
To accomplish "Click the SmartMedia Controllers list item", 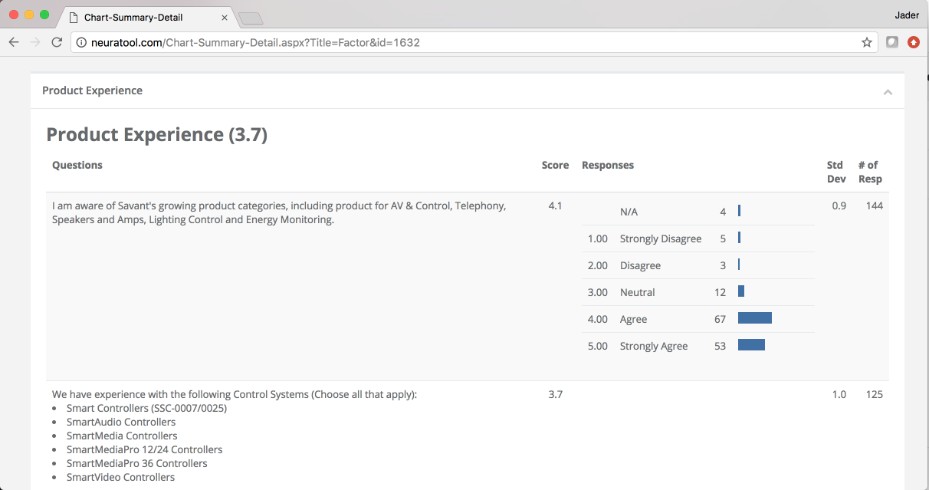I will click(x=121, y=435).
